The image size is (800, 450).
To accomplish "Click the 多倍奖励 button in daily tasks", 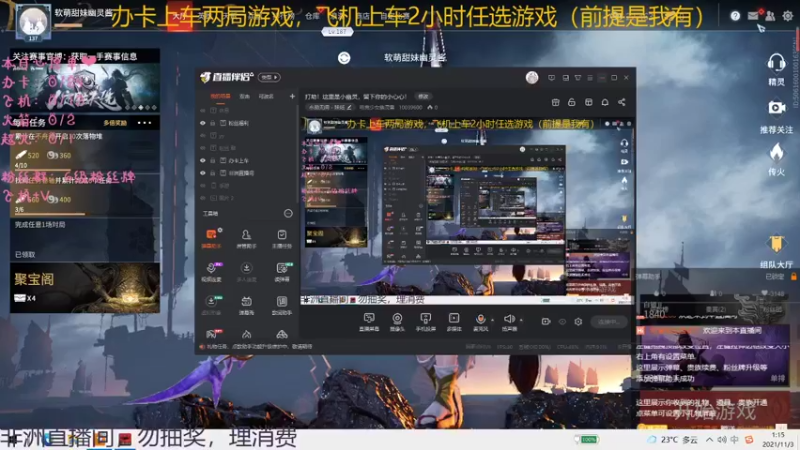I will point(115,122).
